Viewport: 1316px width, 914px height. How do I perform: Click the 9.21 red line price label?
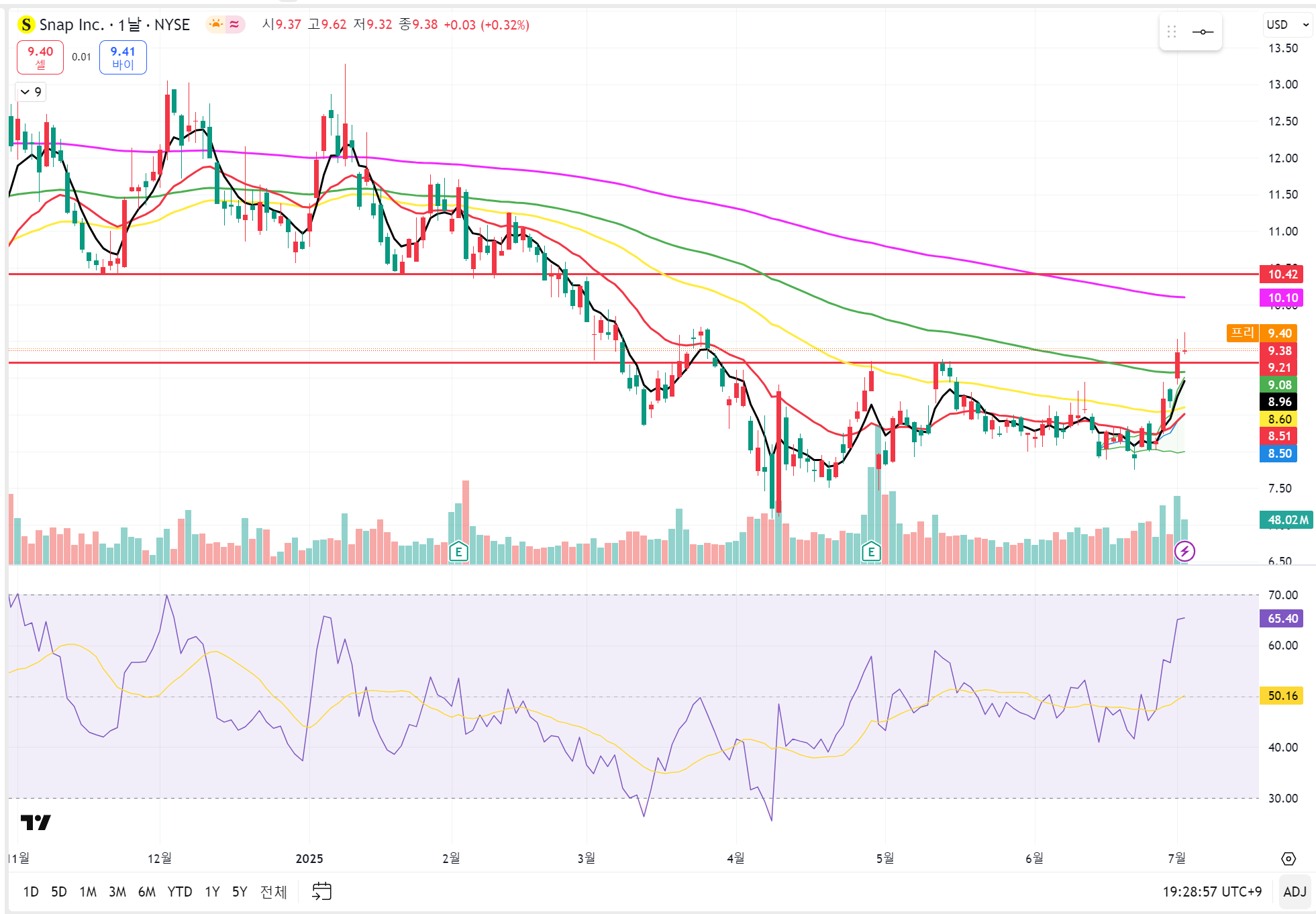(1279, 368)
